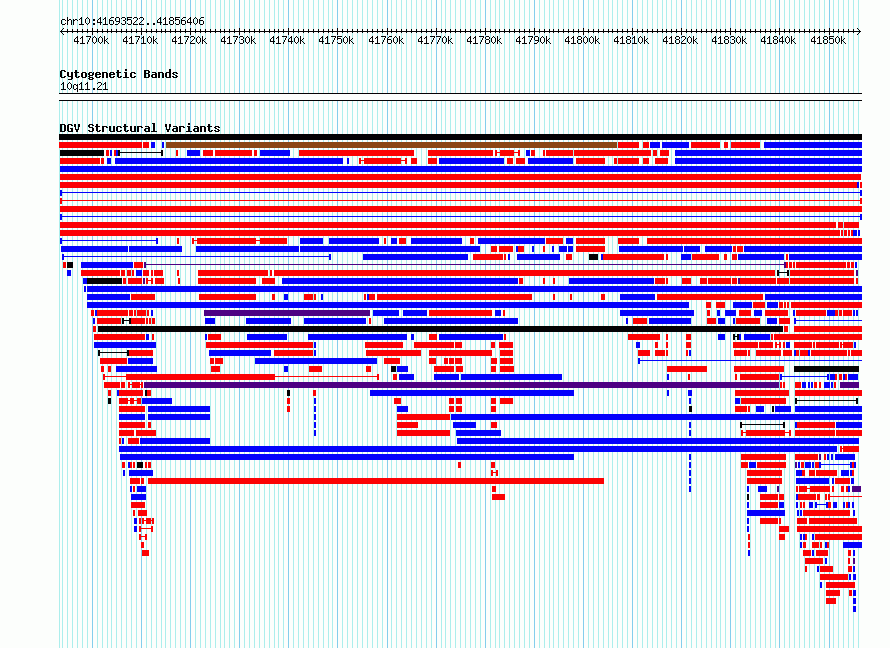Select the long brown structural variant bar
Viewport: 890px width, 648px height.
(392, 145)
